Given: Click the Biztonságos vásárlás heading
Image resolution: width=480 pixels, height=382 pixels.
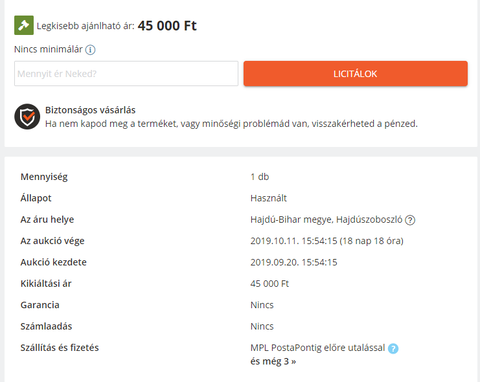Looking at the screenshot, I should [90, 110].
